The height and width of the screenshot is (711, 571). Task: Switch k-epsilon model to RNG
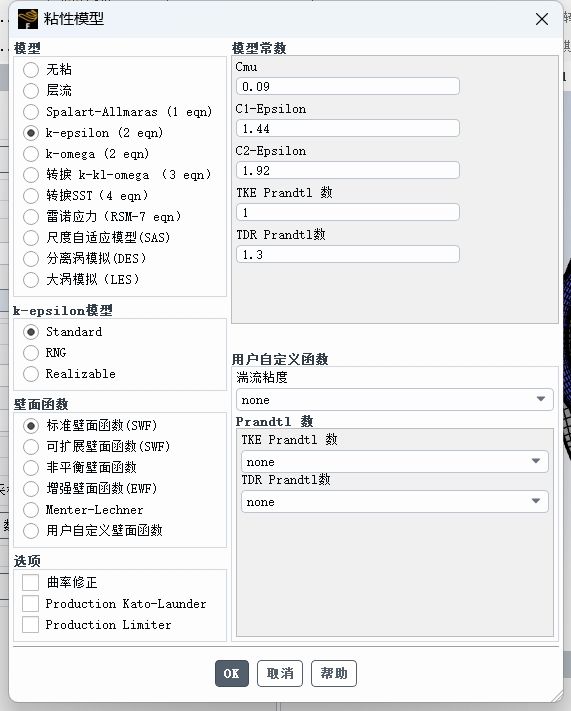pyautogui.click(x=31, y=353)
